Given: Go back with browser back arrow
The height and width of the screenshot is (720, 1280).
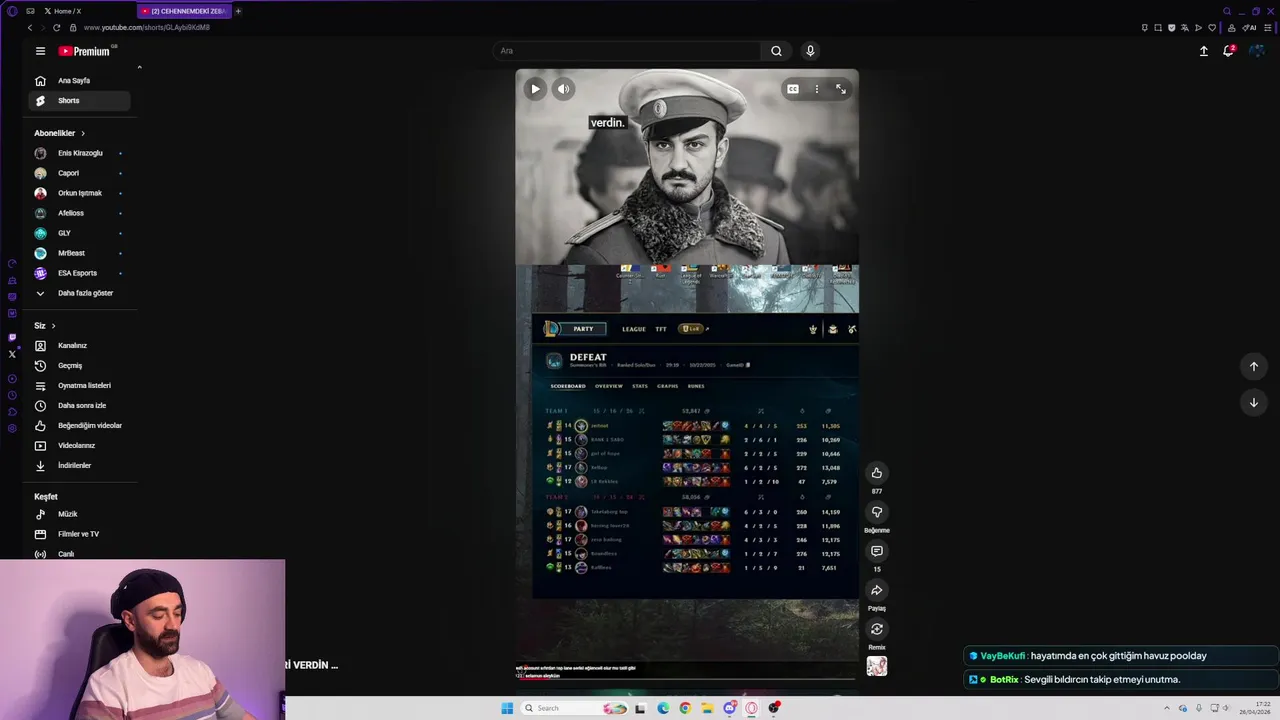Looking at the screenshot, I should tap(29, 28).
